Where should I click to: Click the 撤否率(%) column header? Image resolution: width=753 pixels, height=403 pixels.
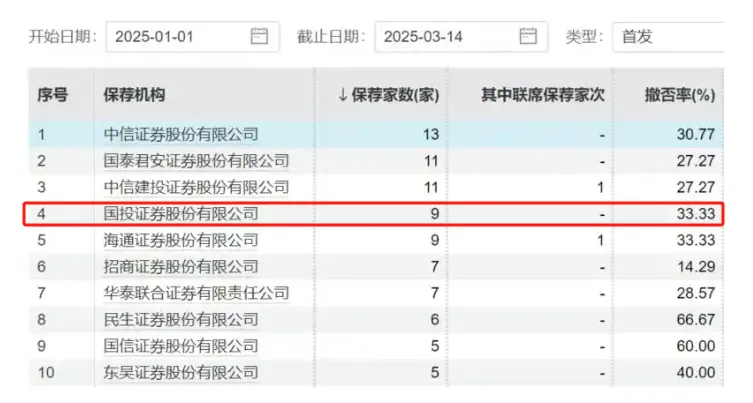[x=680, y=95]
